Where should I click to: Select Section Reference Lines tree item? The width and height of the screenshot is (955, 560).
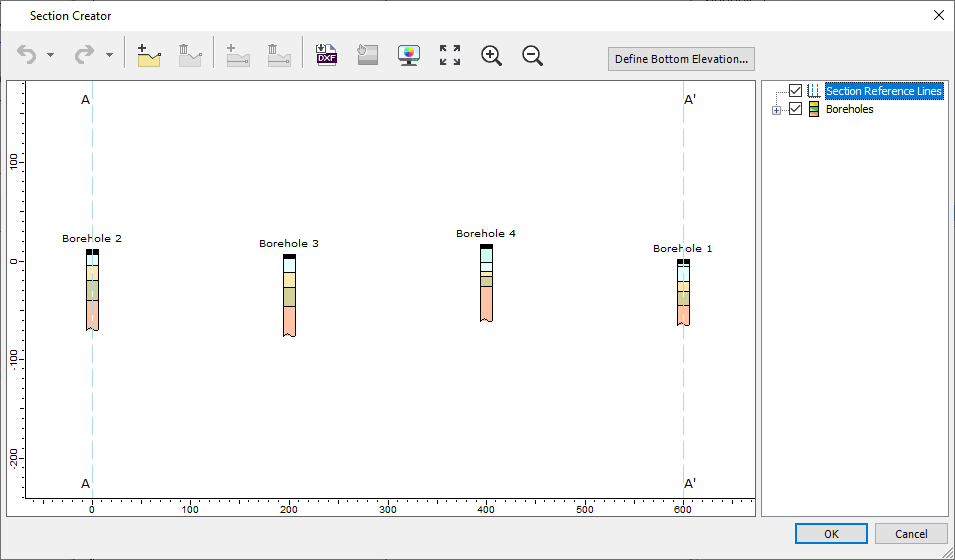click(883, 91)
